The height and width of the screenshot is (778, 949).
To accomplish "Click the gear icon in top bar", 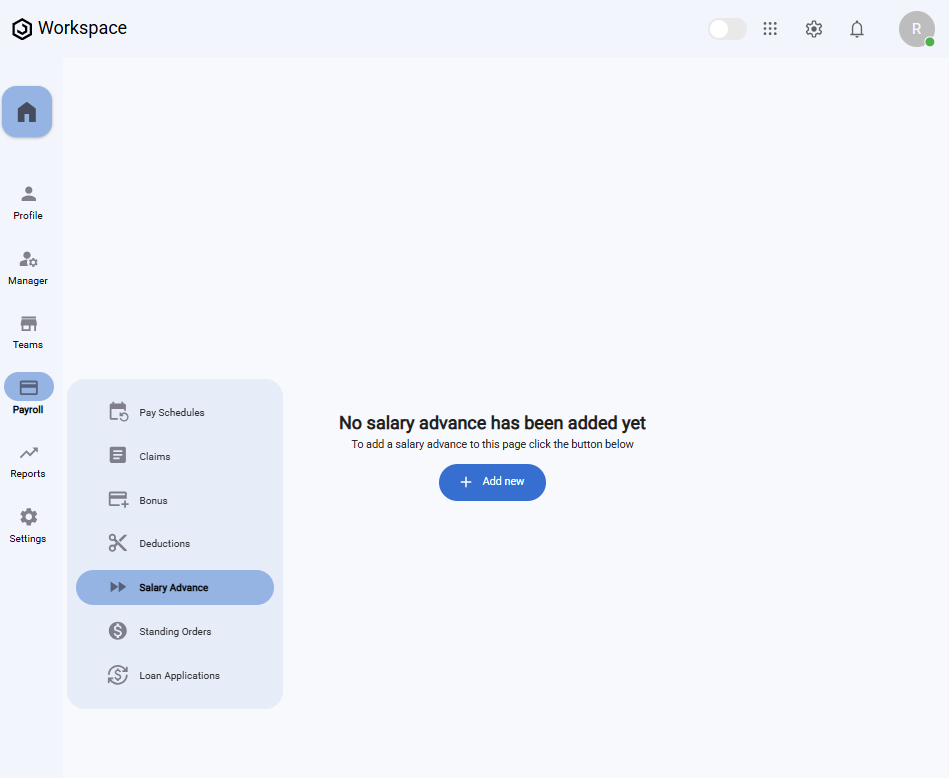I will coord(814,29).
